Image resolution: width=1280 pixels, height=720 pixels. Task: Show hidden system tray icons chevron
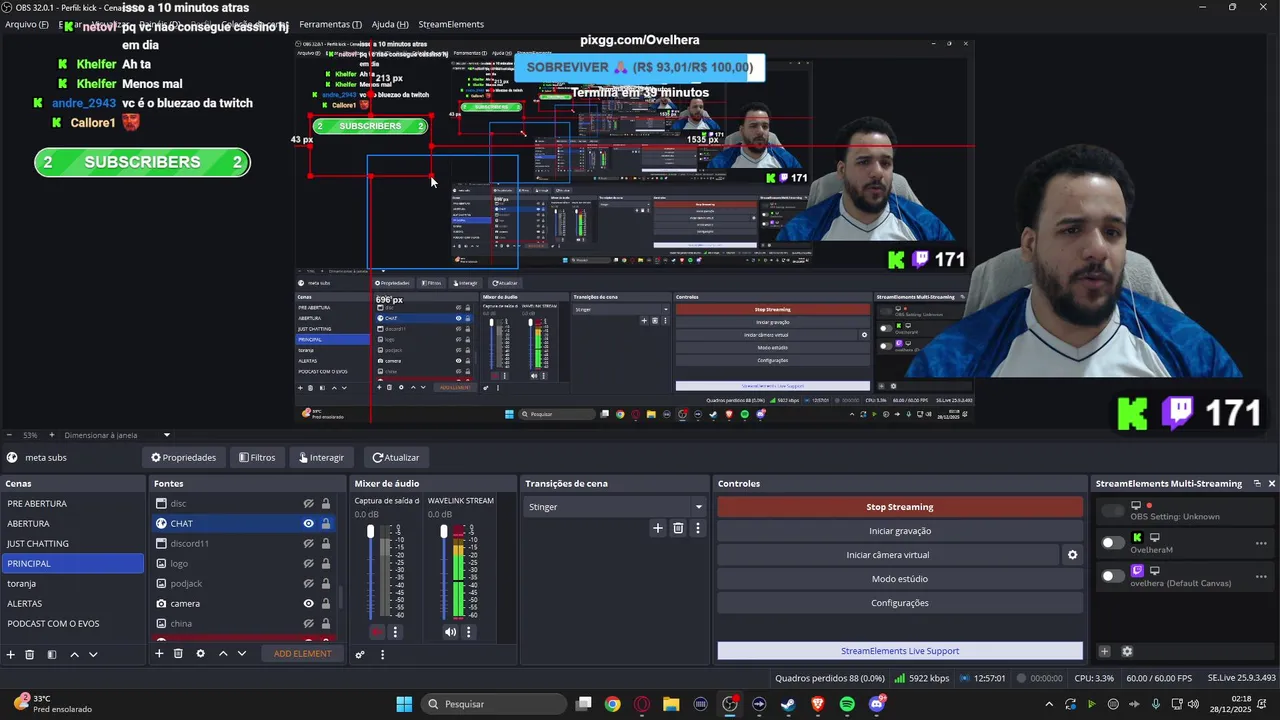pos(1049,704)
